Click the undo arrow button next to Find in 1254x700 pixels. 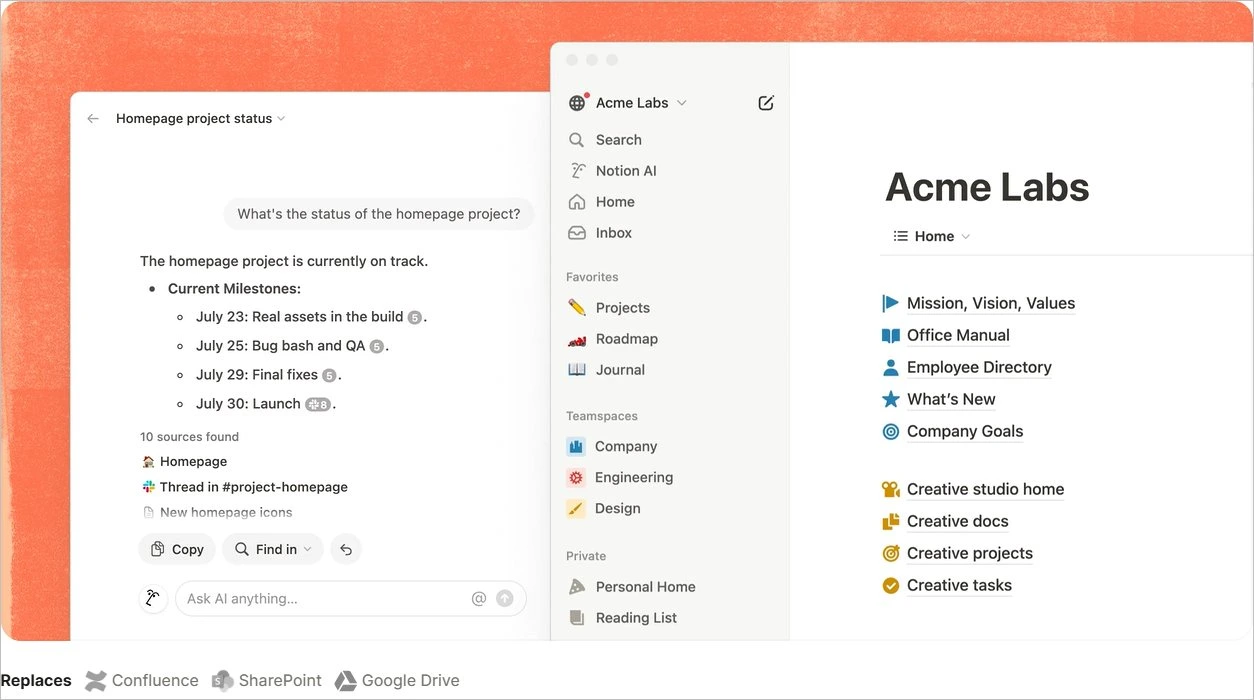346,549
